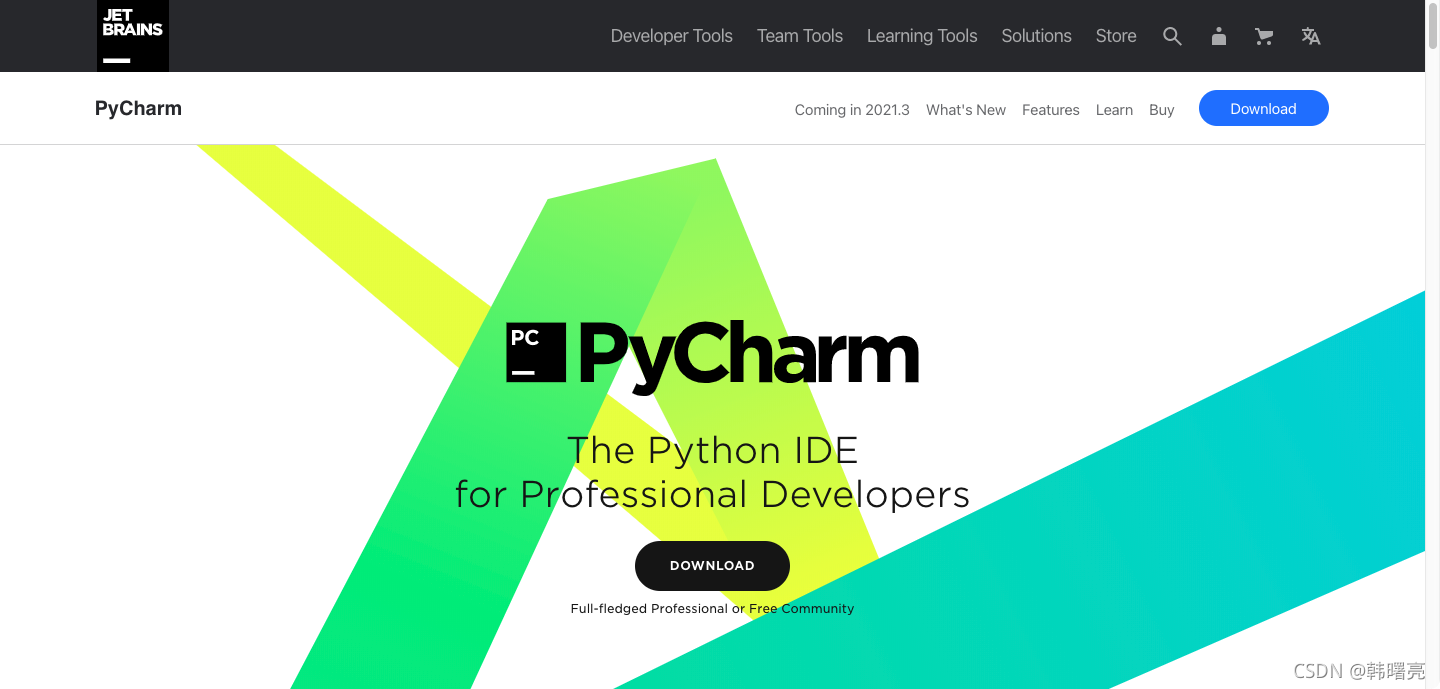Open the Learn link
The width and height of the screenshot is (1440, 689).
click(x=1114, y=110)
